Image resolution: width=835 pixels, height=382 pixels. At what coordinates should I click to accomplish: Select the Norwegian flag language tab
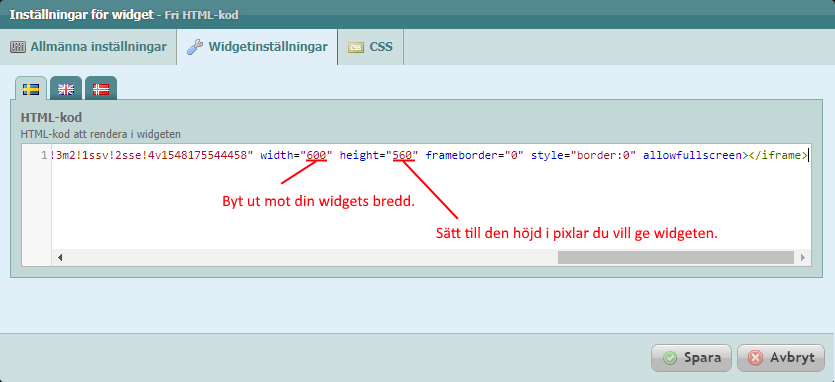pos(101,89)
